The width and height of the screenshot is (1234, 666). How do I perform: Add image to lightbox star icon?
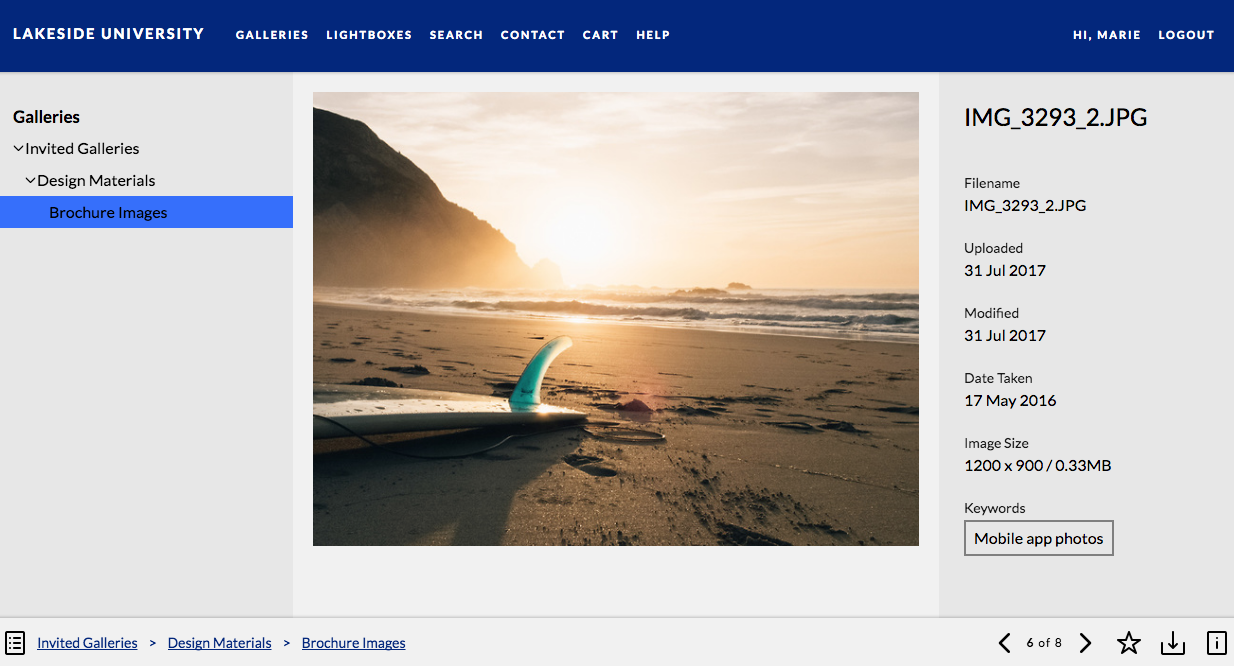coord(1129,643)
